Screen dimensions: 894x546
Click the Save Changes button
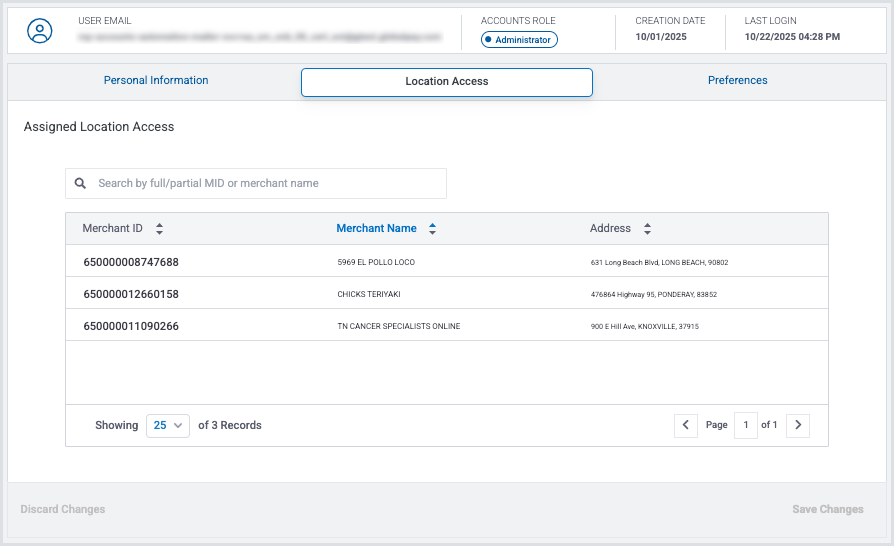point(827,510)
